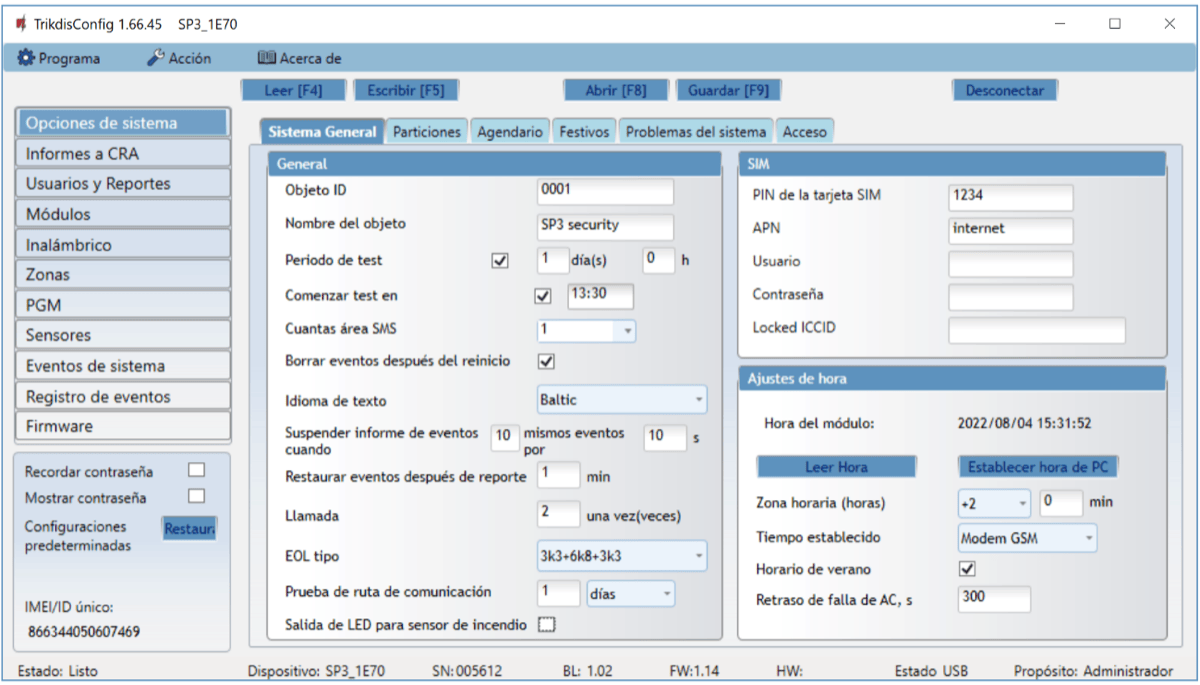Enable Salida de LED para sensor de incendio
1200x685 pixels.
(x=546, y=625)
